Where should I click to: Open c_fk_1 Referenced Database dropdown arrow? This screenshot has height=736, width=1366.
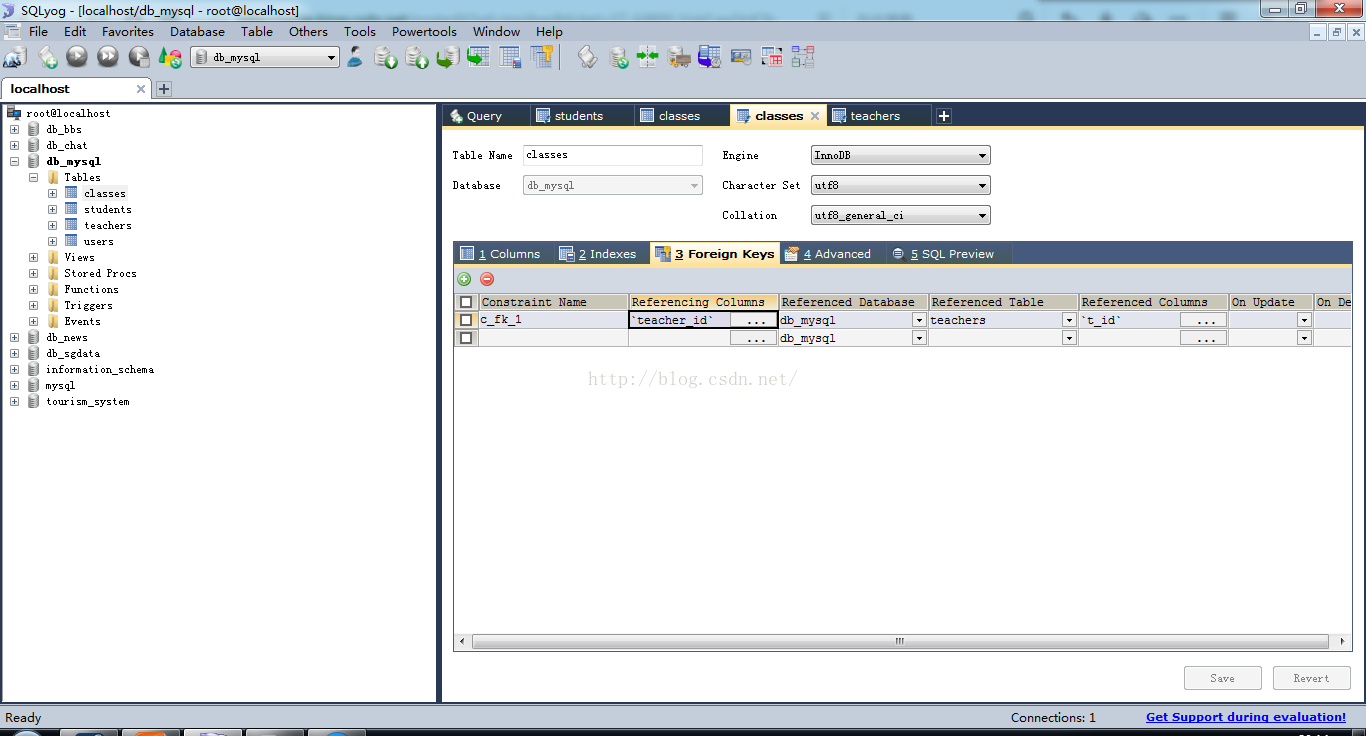coord(919,320)
